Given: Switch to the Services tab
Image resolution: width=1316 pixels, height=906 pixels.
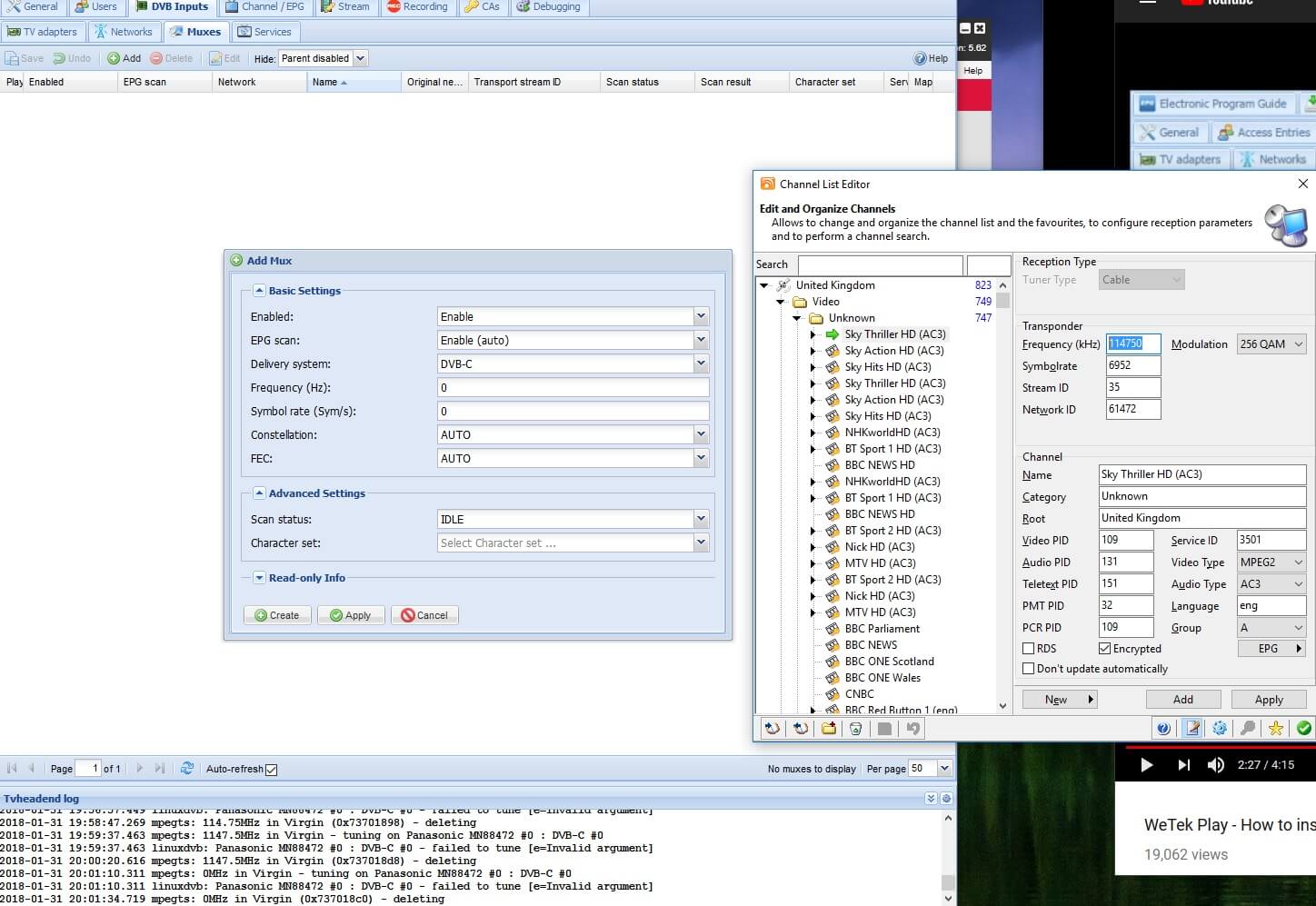Looking at the screenshot, I should tap(264, 32).
